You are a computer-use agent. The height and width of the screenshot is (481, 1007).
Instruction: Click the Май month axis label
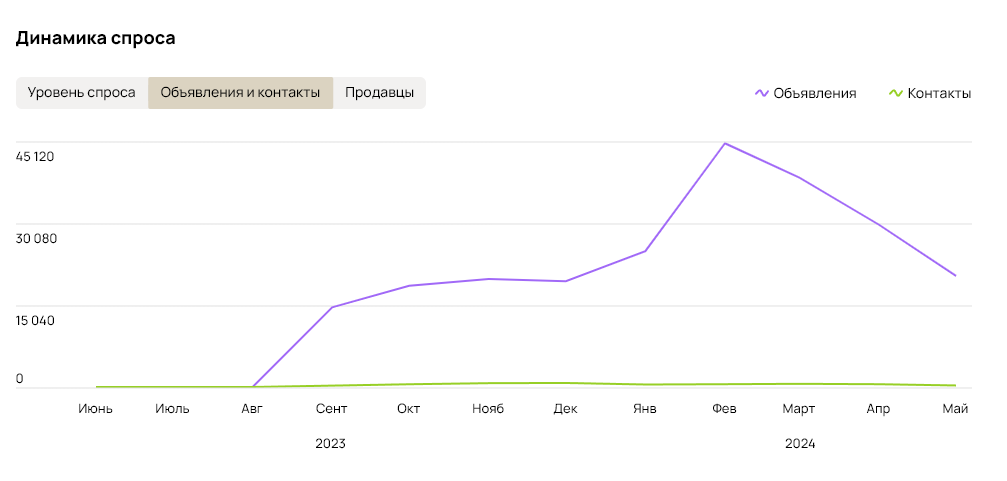point(955,409)
